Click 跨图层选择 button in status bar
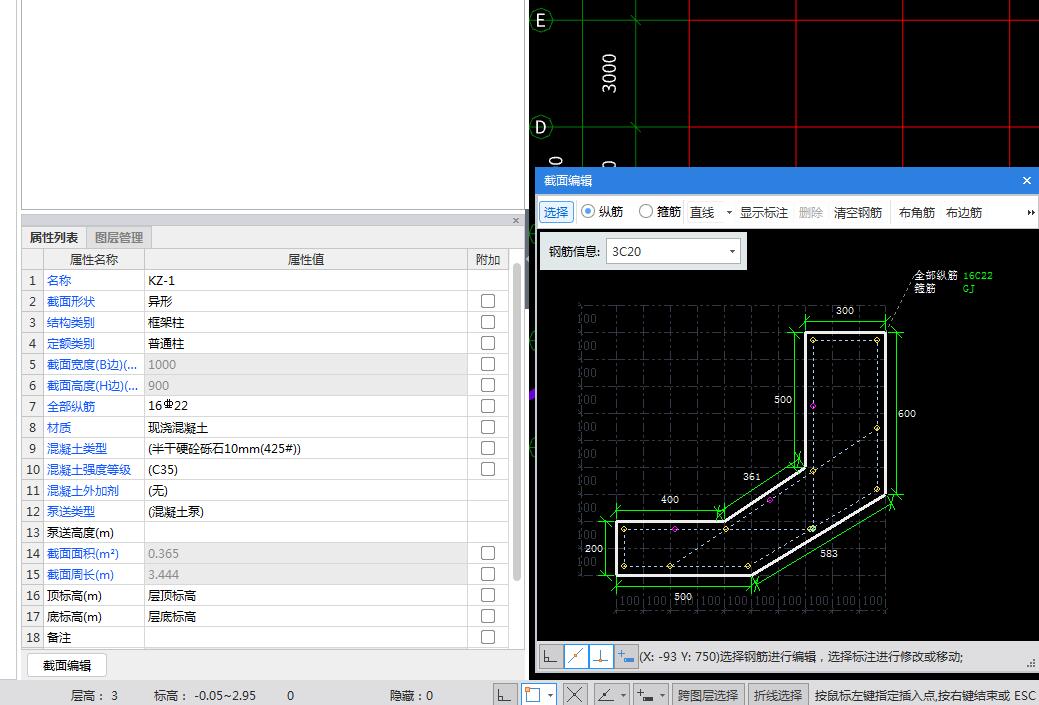This screenshot has height=705, width=1039. click(x=708, y=695)
